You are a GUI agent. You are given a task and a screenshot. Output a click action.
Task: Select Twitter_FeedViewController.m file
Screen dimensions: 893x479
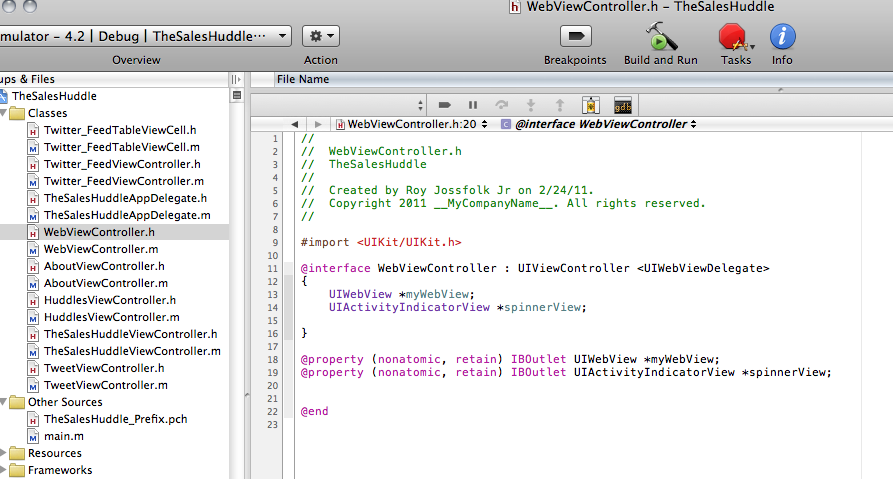124,182
